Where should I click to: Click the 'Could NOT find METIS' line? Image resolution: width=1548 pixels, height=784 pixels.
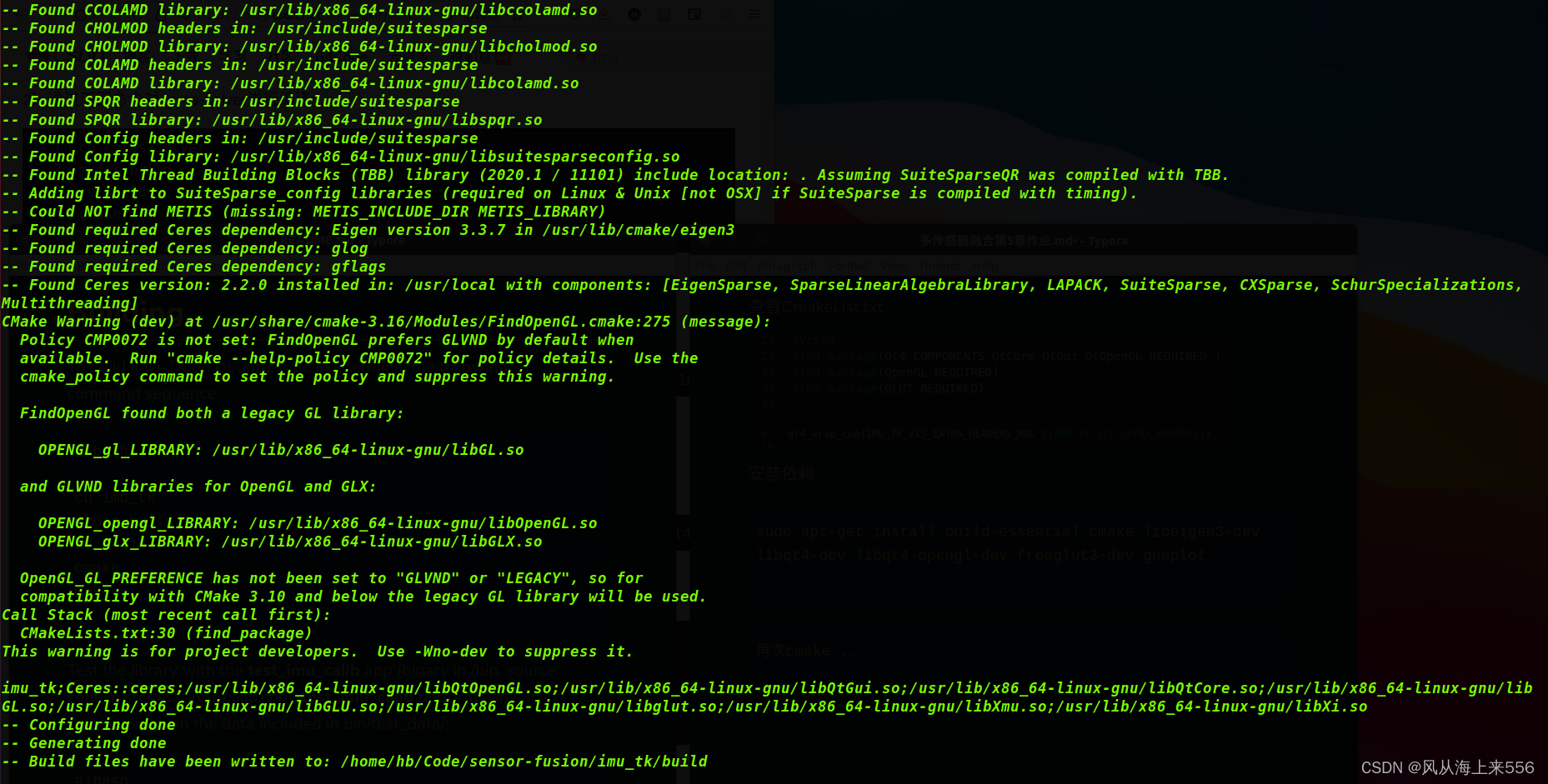pos(303,212)
